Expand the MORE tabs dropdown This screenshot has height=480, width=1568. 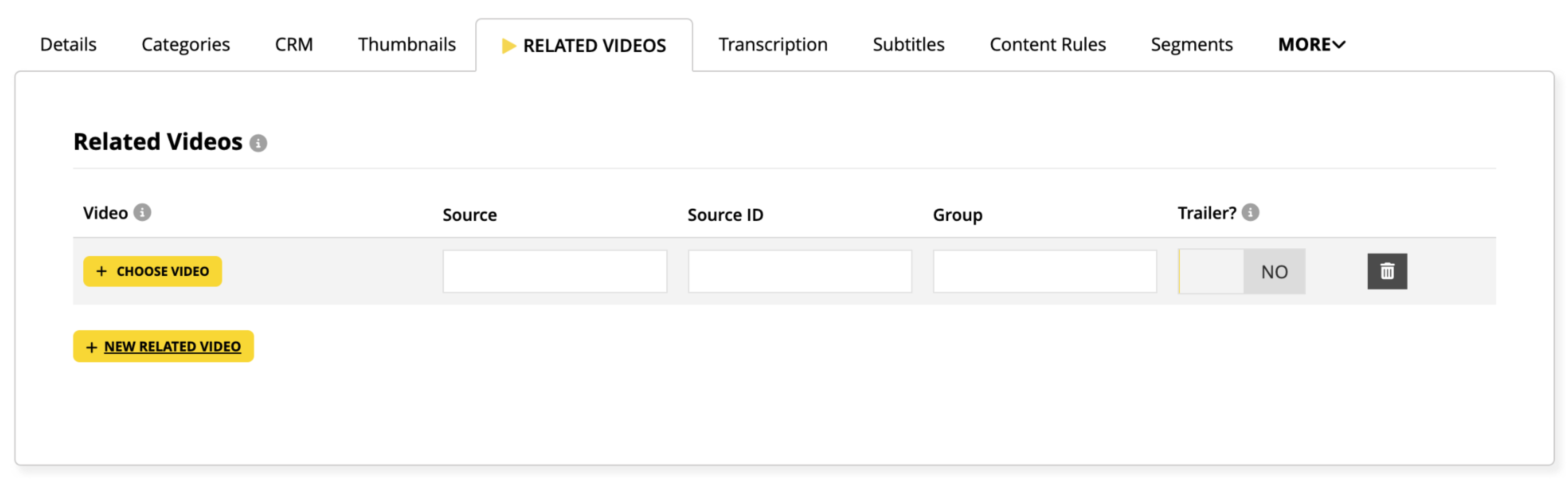pyautogui.click(x=1311, y=44)
